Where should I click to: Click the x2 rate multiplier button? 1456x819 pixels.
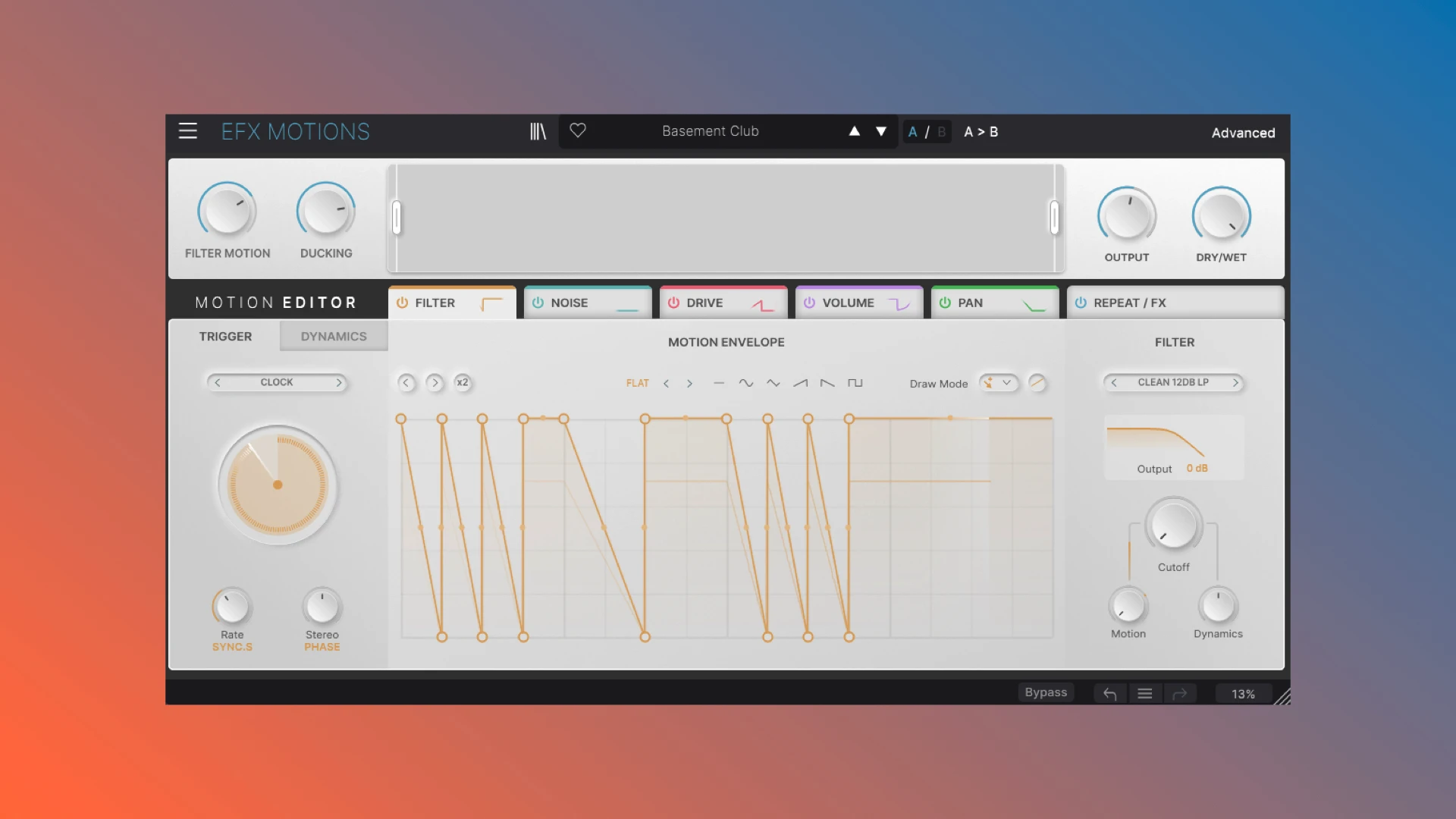[462, 382]
